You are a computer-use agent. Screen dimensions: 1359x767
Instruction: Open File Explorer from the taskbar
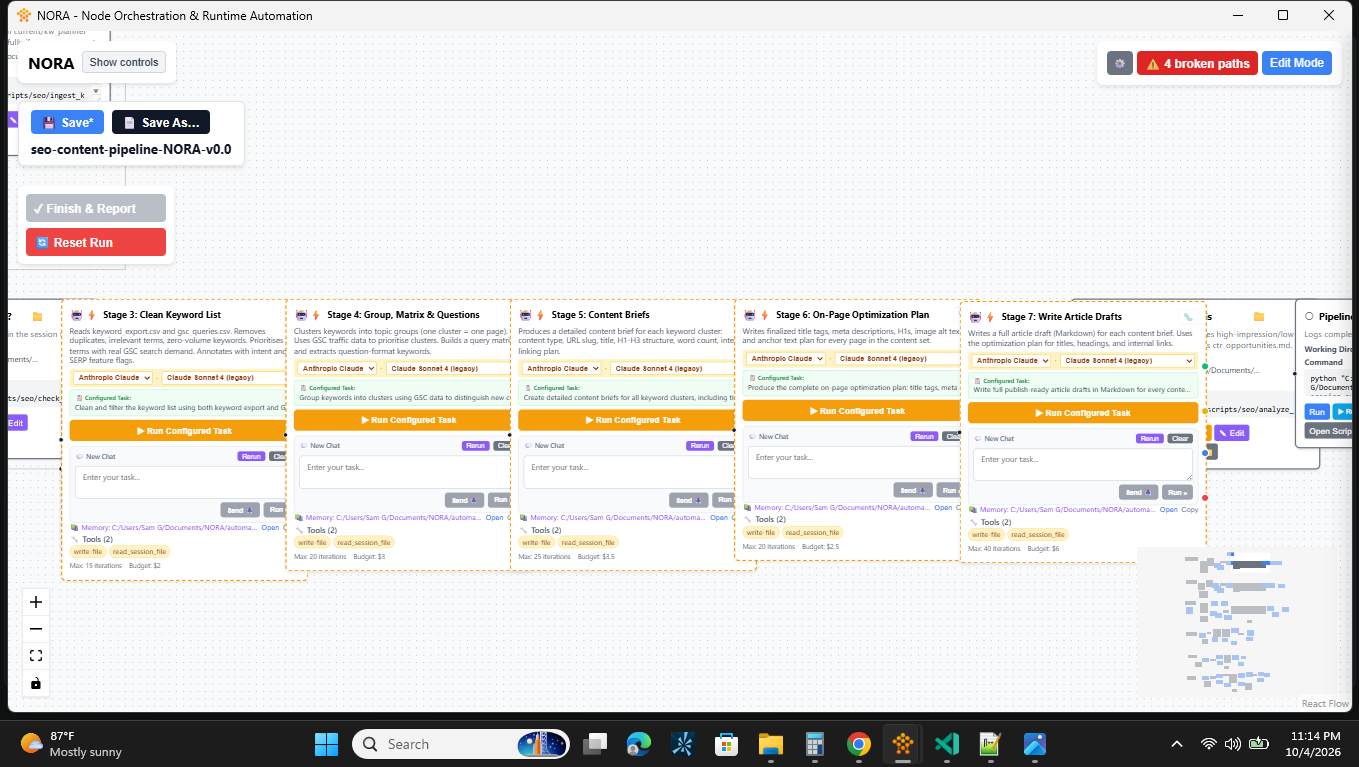(x=770, y=744)
